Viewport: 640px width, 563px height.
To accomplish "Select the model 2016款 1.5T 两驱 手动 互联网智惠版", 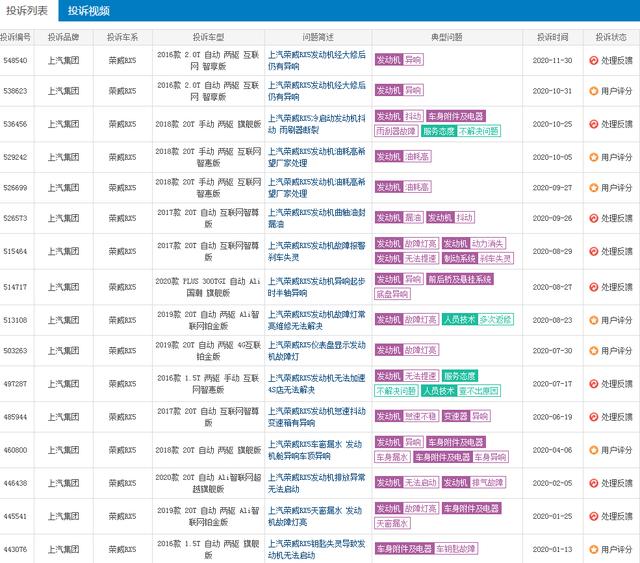I will click(208, 384).
